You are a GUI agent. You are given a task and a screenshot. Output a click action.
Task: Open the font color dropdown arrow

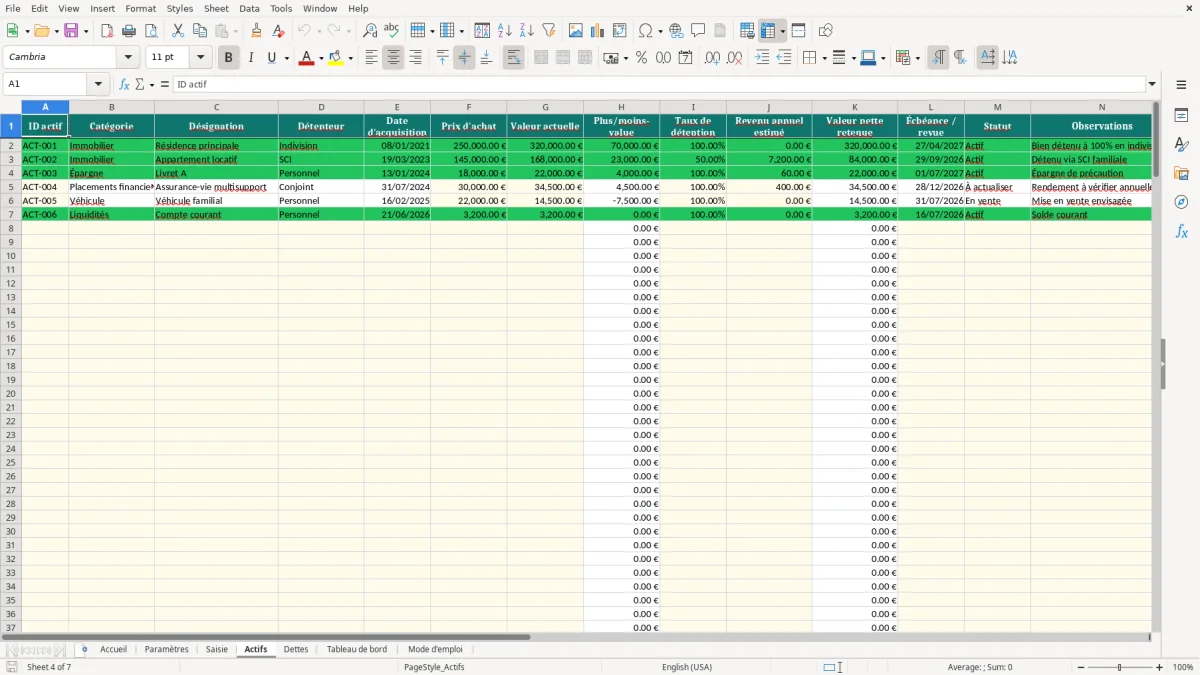320,58
